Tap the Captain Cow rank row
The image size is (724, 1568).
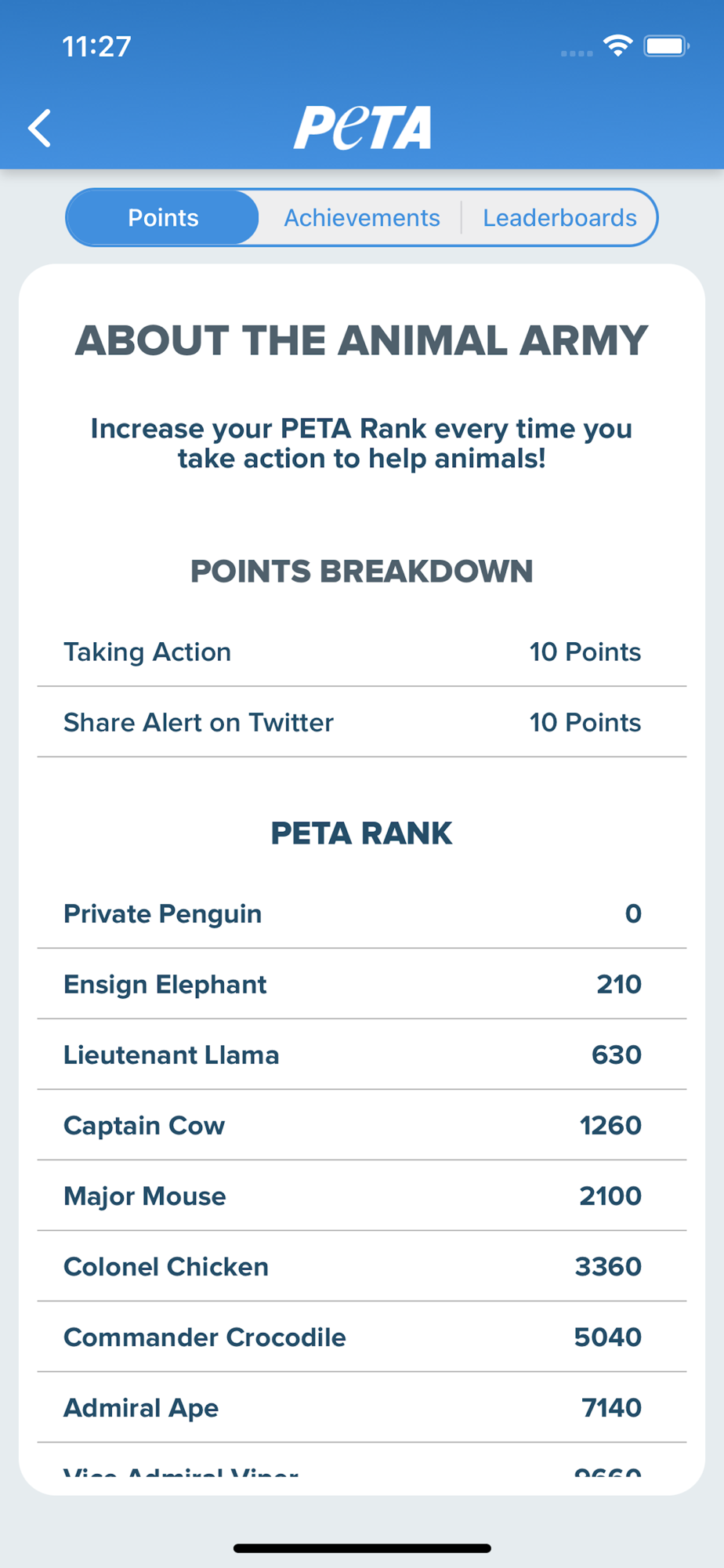pos(361,1126)
